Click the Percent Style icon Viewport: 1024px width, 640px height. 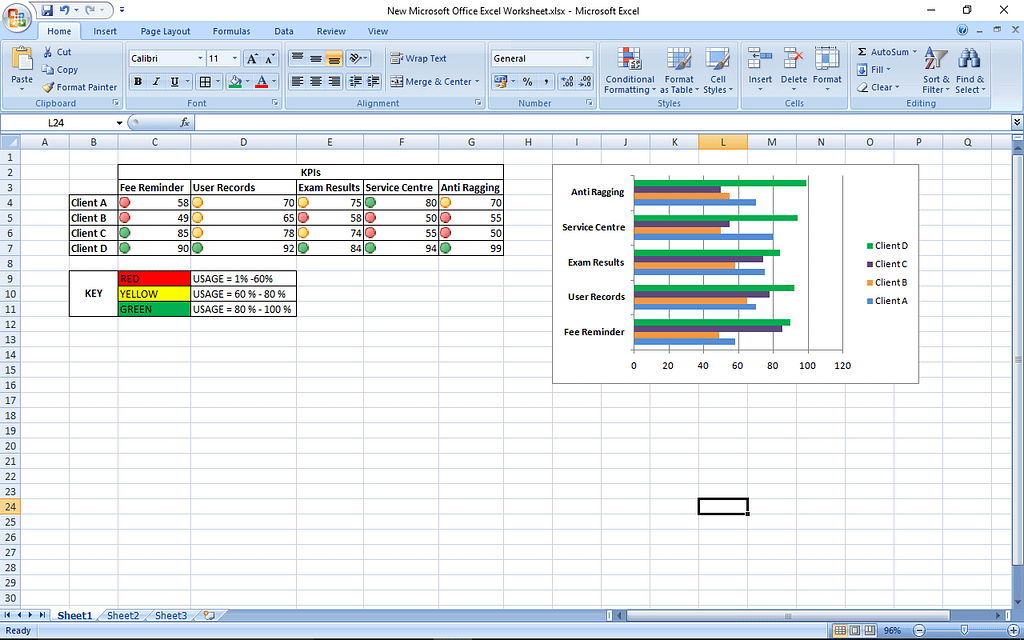[x=527, y=82]
